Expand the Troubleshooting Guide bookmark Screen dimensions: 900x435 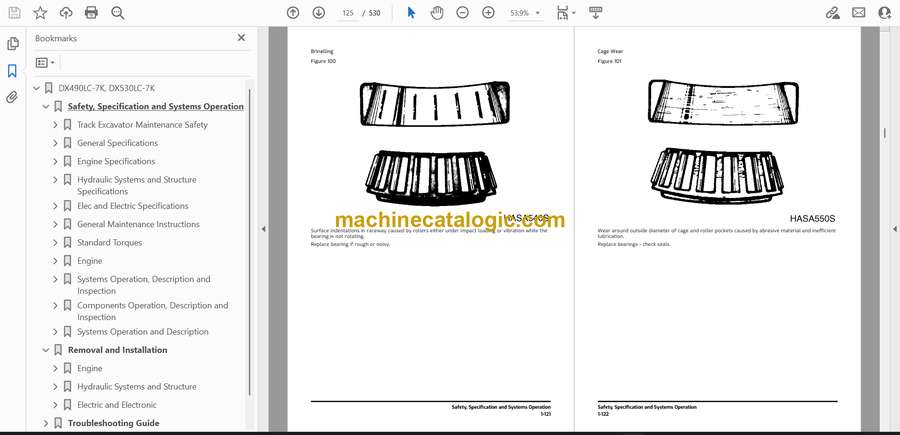(x=46, y=424)
